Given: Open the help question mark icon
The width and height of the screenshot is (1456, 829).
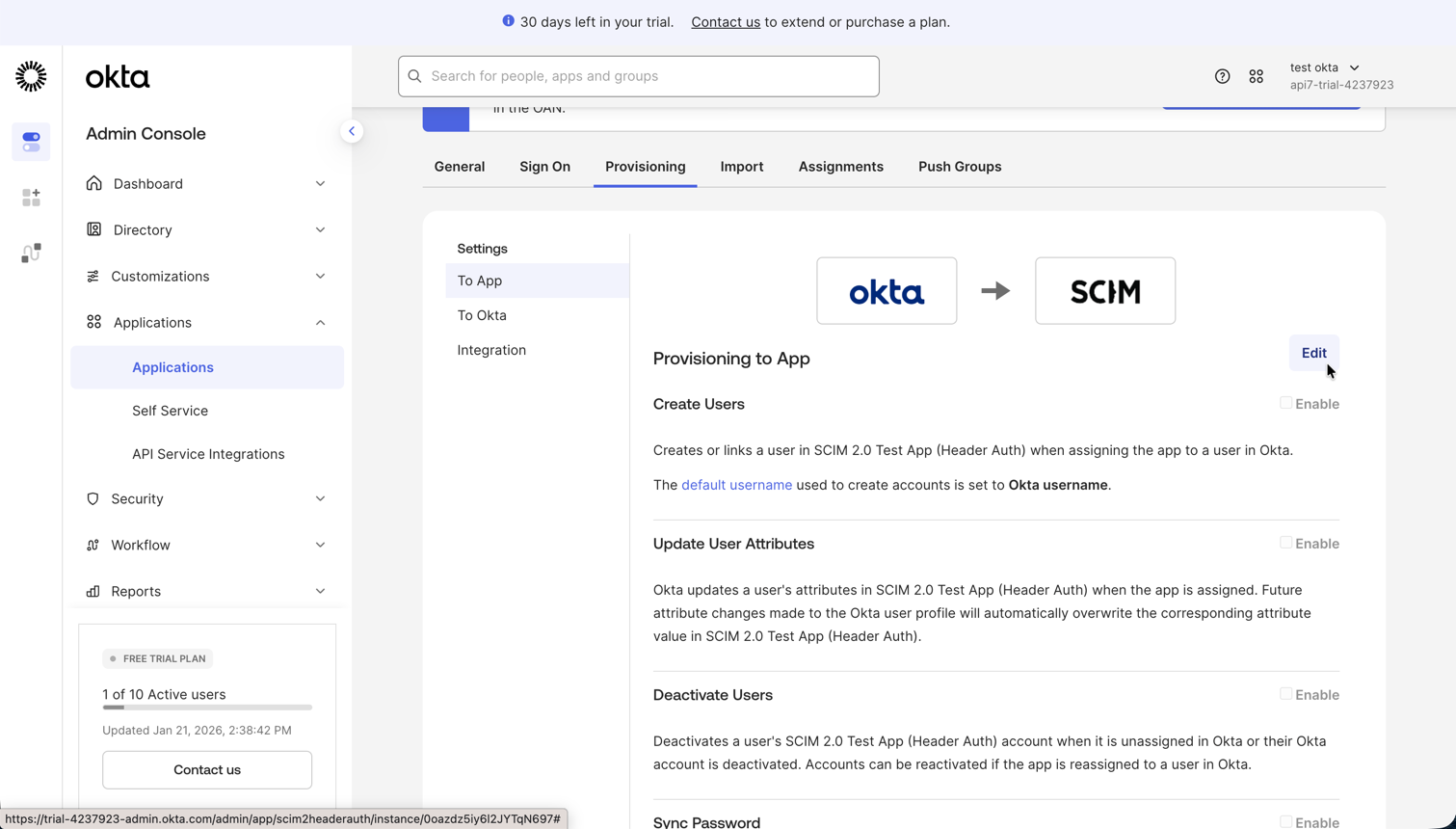Looking at the screenshot, I should click(1222, 76).
